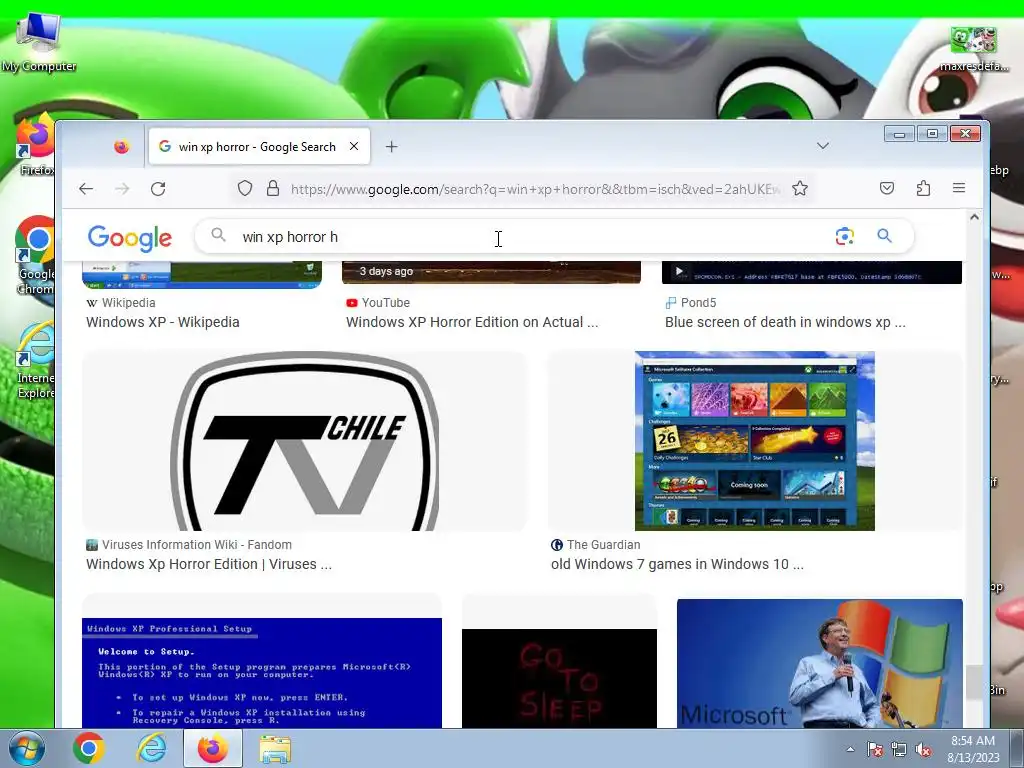Select the pinned Firefox tab
Image resolution: width=1024 pixels, height=768 pixels.
pos(121,147)
